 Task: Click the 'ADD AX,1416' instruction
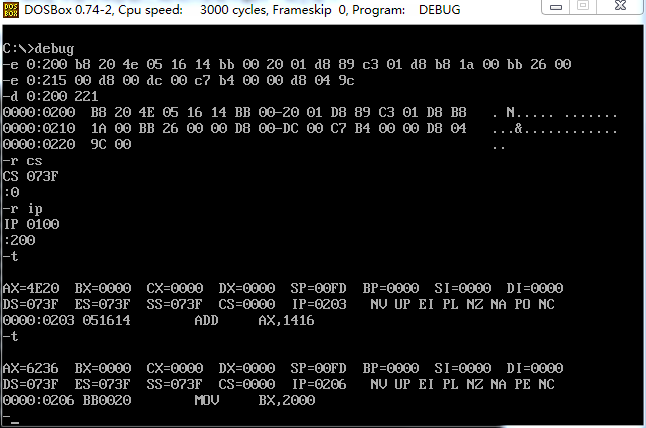tap(254, 320)
